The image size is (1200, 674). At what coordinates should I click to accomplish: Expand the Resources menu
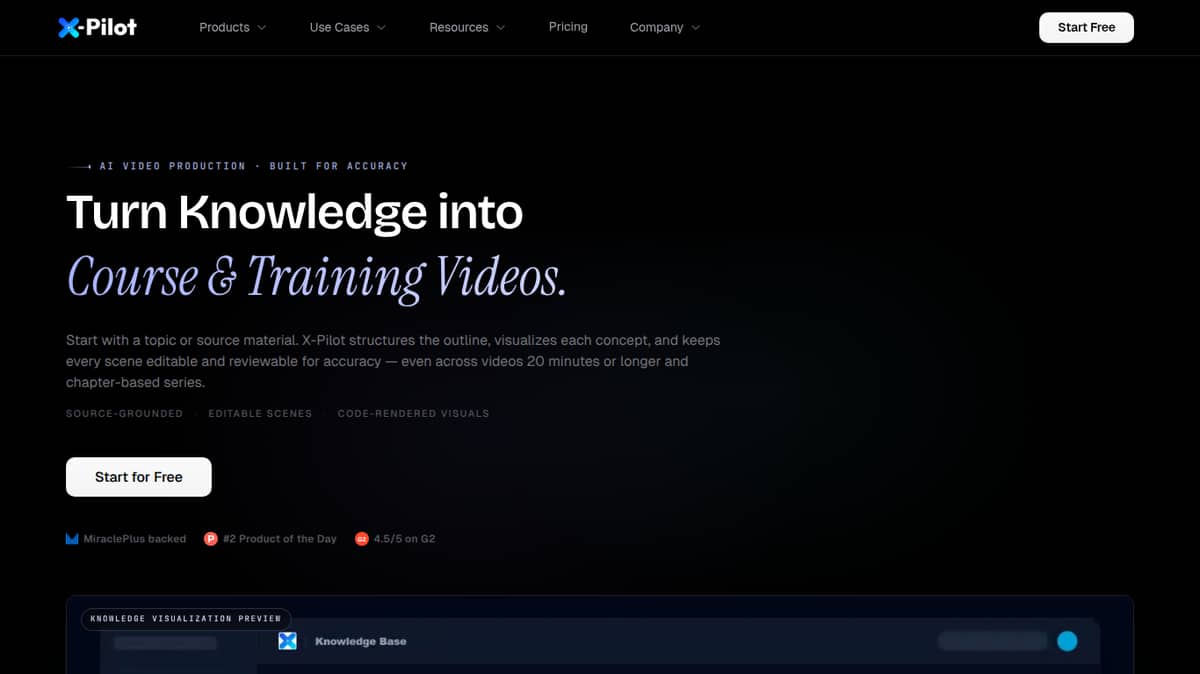pos(467,27)
